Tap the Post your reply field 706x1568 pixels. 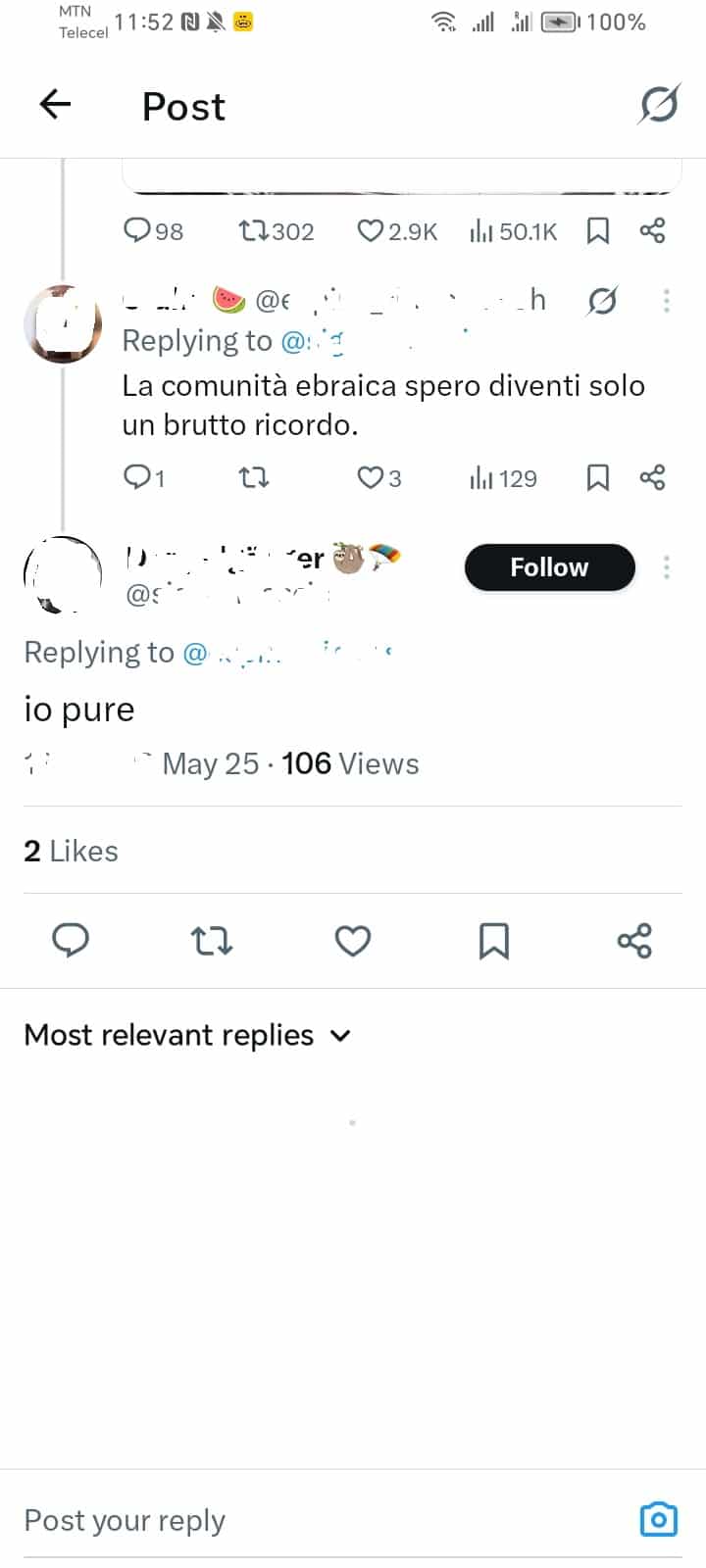point(294,1520)
